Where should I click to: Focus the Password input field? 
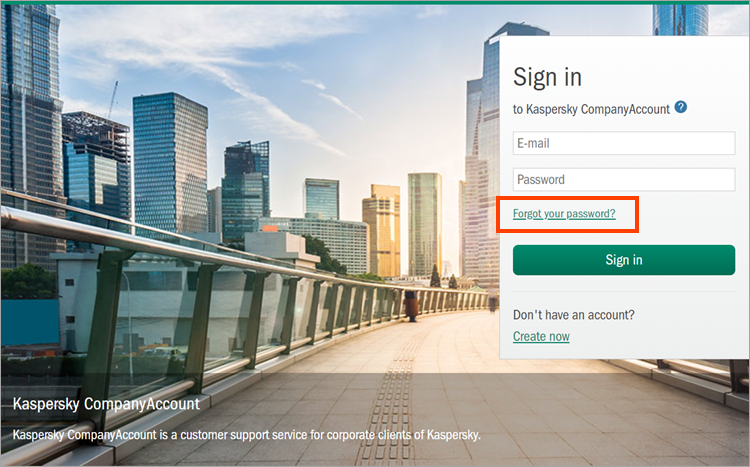624,179
